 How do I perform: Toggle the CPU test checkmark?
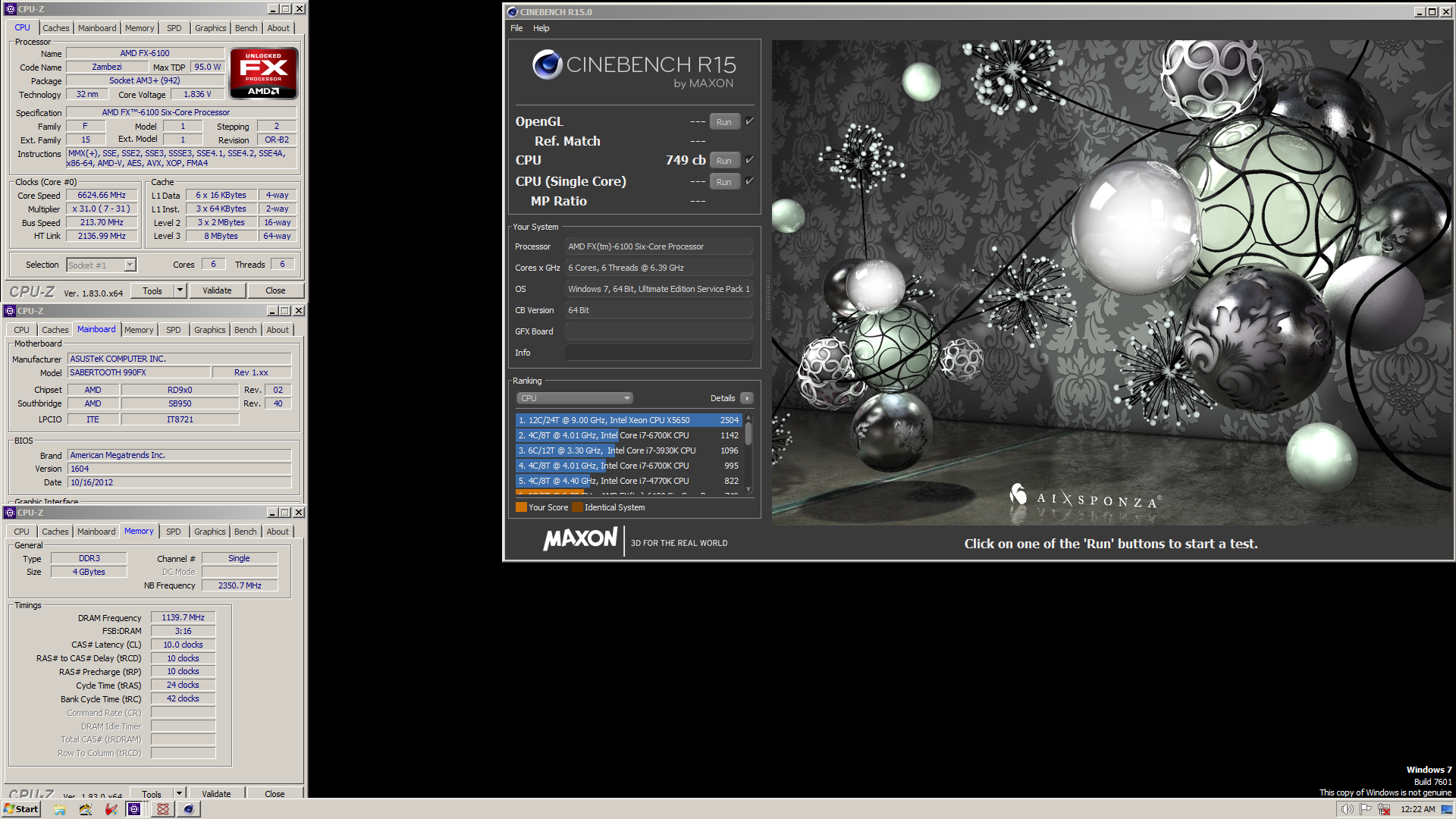(749, 159)
